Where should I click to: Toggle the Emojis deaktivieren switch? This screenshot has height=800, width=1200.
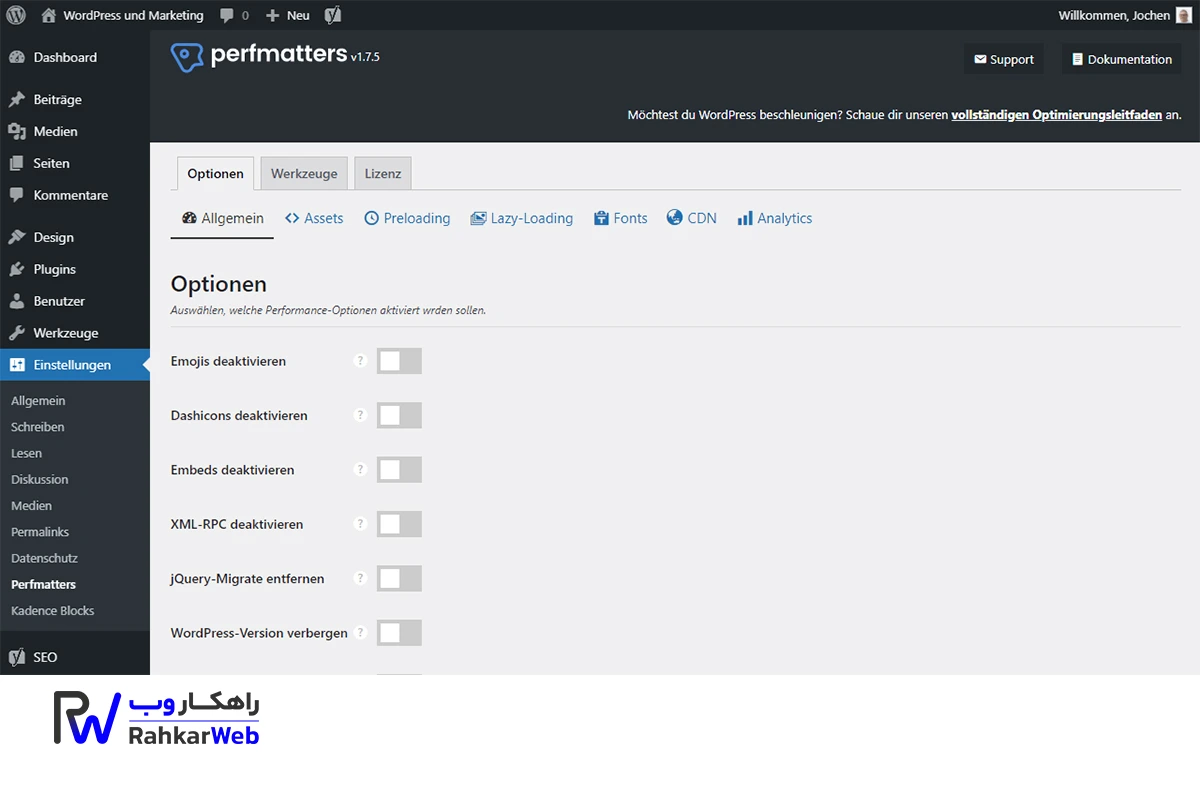point(399,361)
